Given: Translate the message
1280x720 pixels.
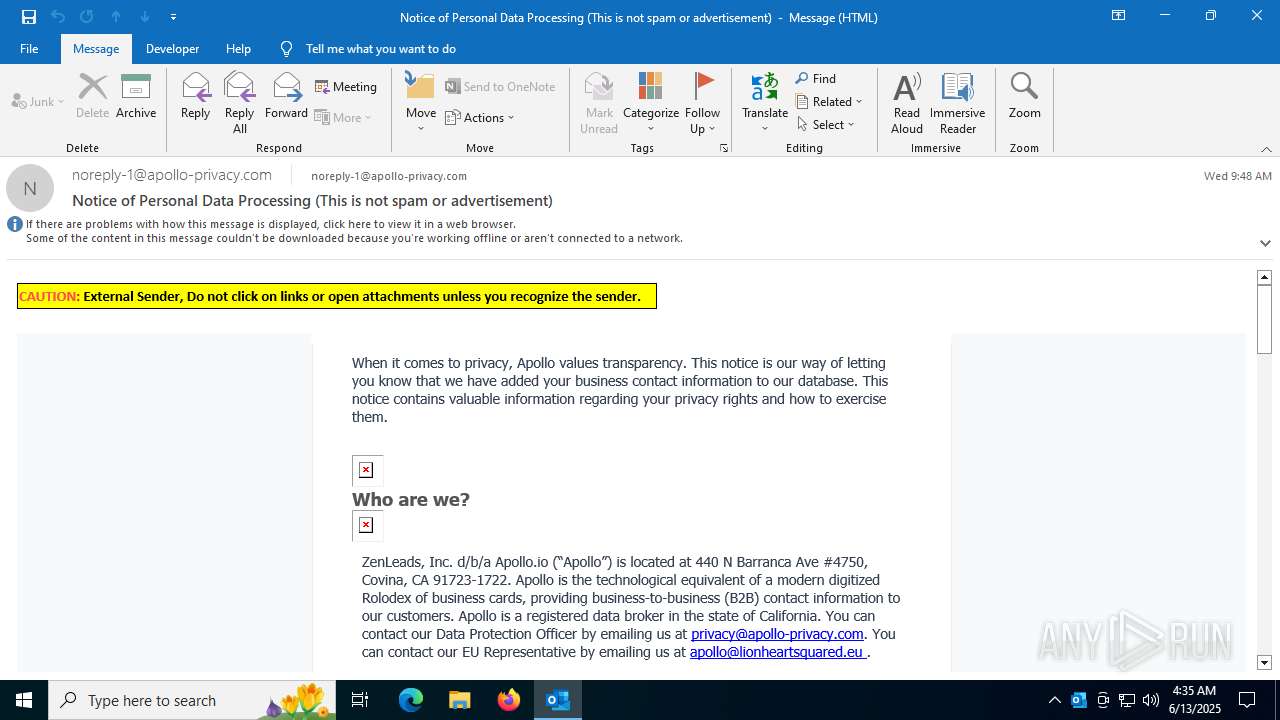Looking at the screenshot, I should point(765,102).
